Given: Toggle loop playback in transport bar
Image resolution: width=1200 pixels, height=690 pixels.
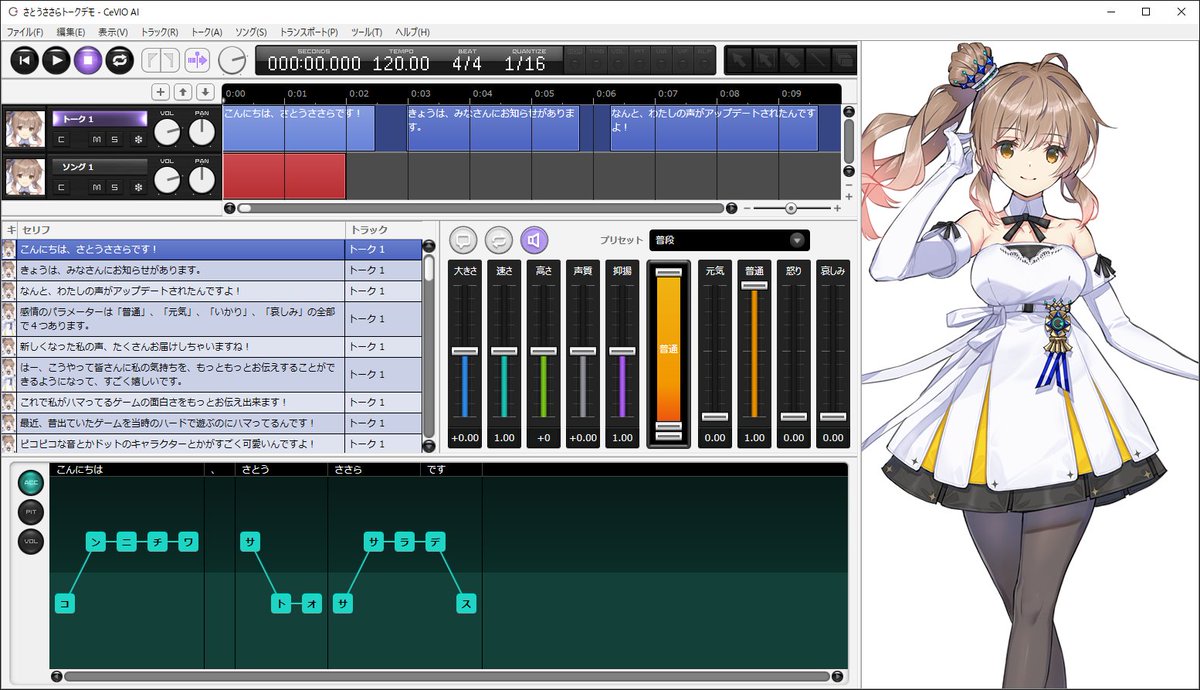Looking at the screenshot, I should 120,60.
